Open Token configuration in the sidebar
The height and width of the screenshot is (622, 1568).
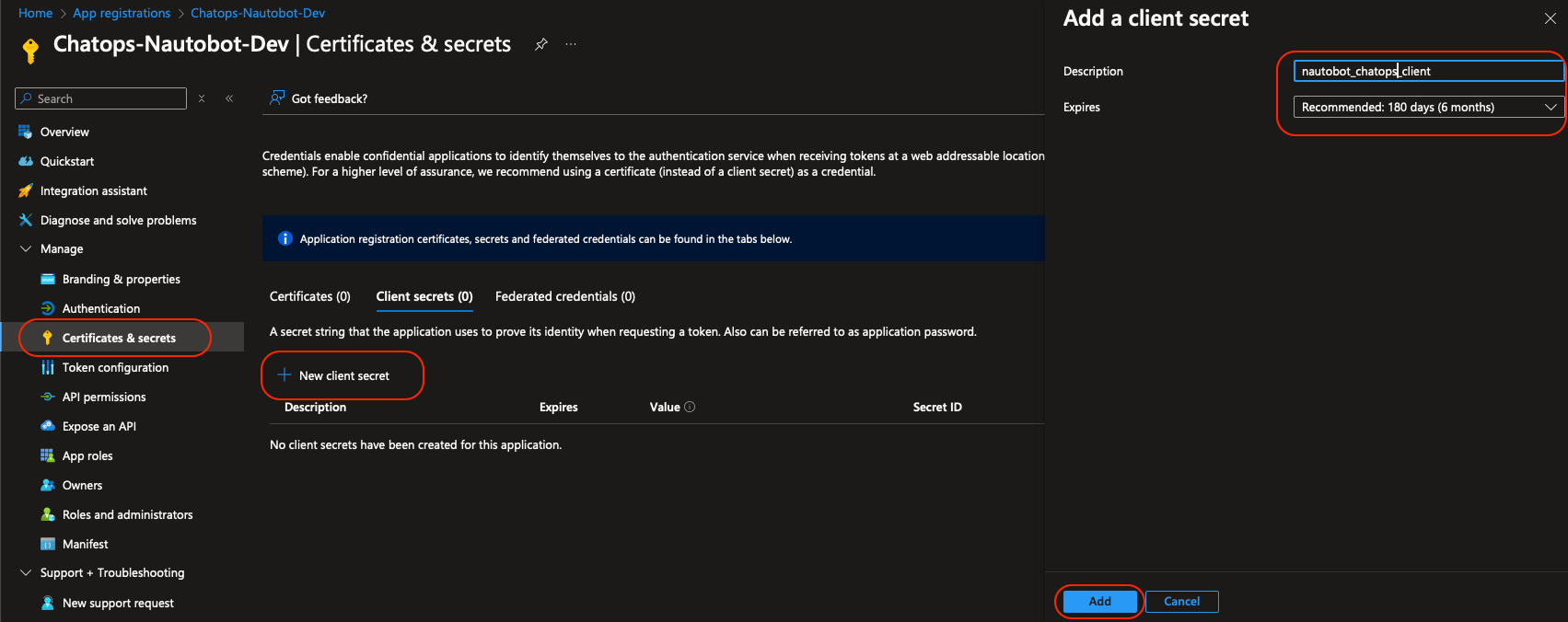tap(115, 367)
